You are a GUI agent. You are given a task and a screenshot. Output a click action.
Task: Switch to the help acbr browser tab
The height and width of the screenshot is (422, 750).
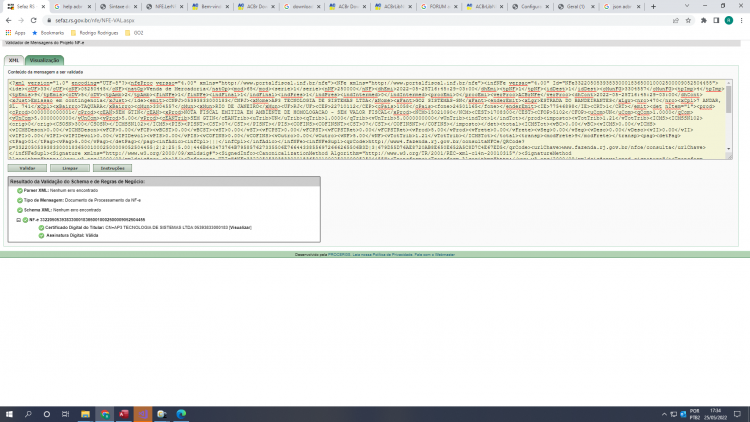[x=72, y=7]
